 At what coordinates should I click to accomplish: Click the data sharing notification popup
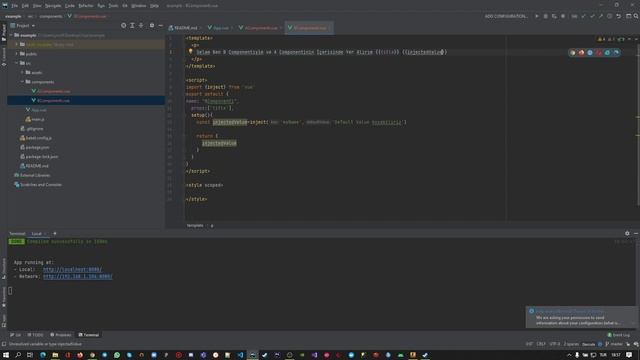(581, 317)
